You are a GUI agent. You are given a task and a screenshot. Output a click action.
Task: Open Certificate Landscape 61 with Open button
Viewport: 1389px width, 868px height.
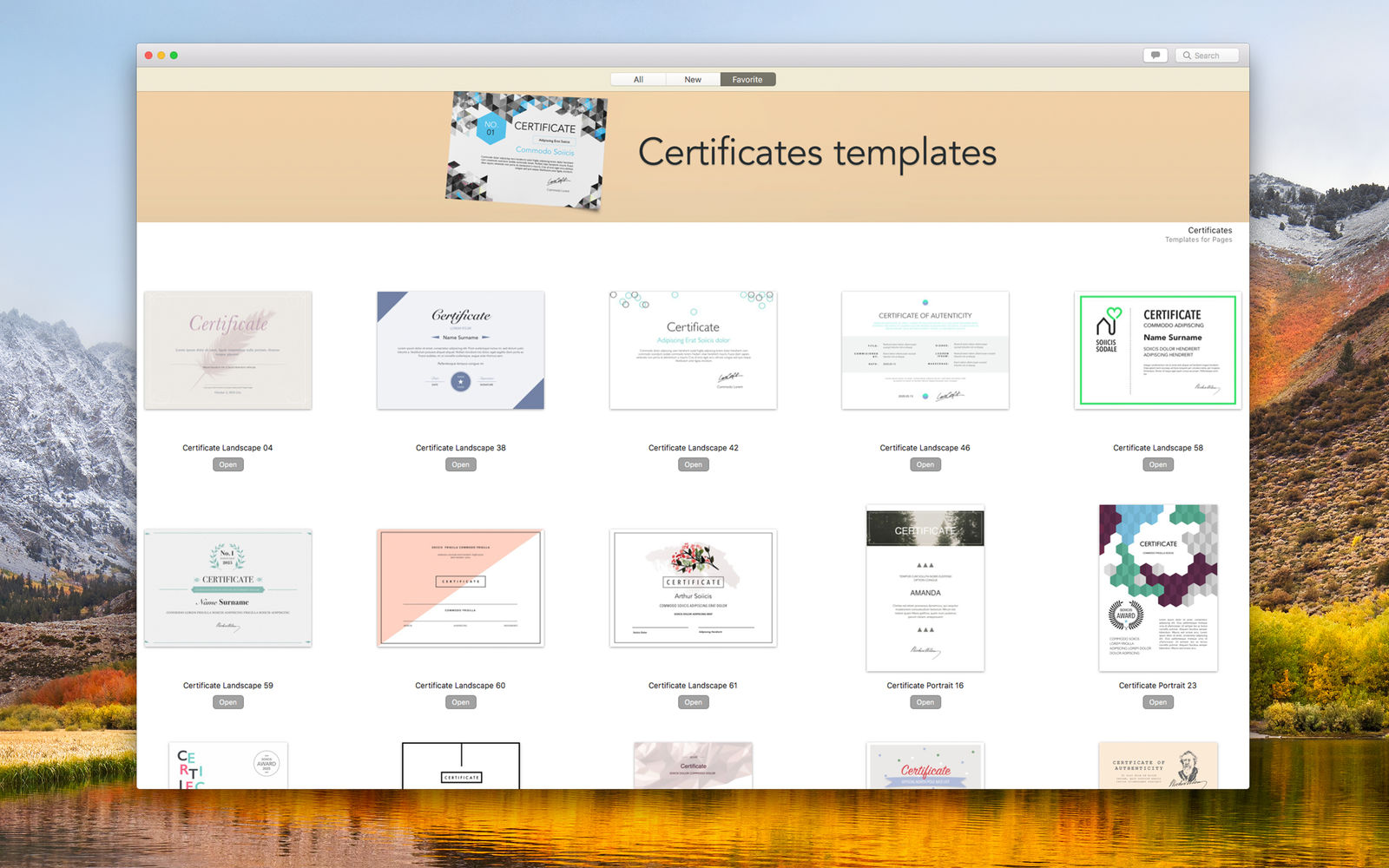pyautogui.click(x=693, y=702)
